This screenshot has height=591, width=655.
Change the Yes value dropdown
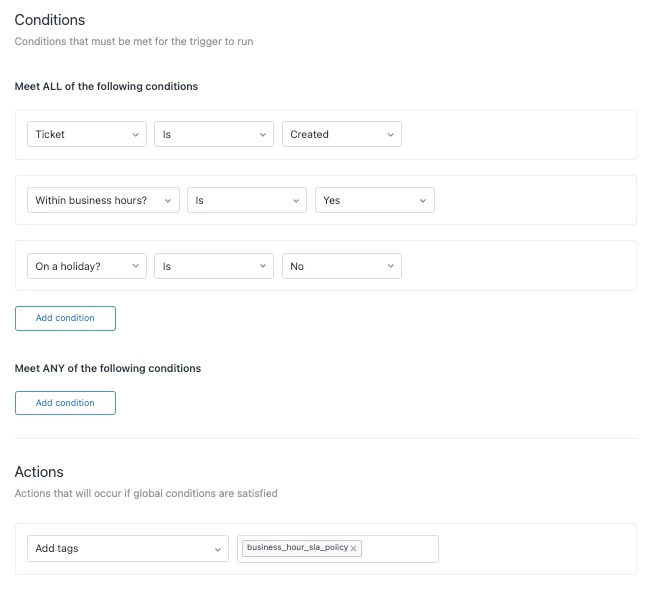coord(374,200)
